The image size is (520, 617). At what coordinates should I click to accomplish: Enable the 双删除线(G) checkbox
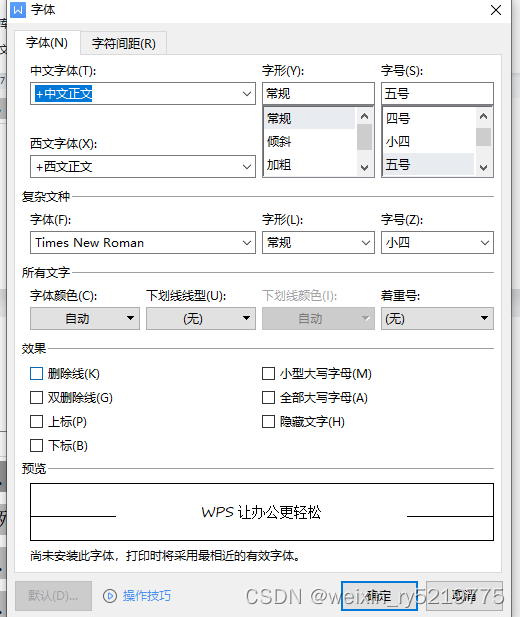[x=37, y=397]
